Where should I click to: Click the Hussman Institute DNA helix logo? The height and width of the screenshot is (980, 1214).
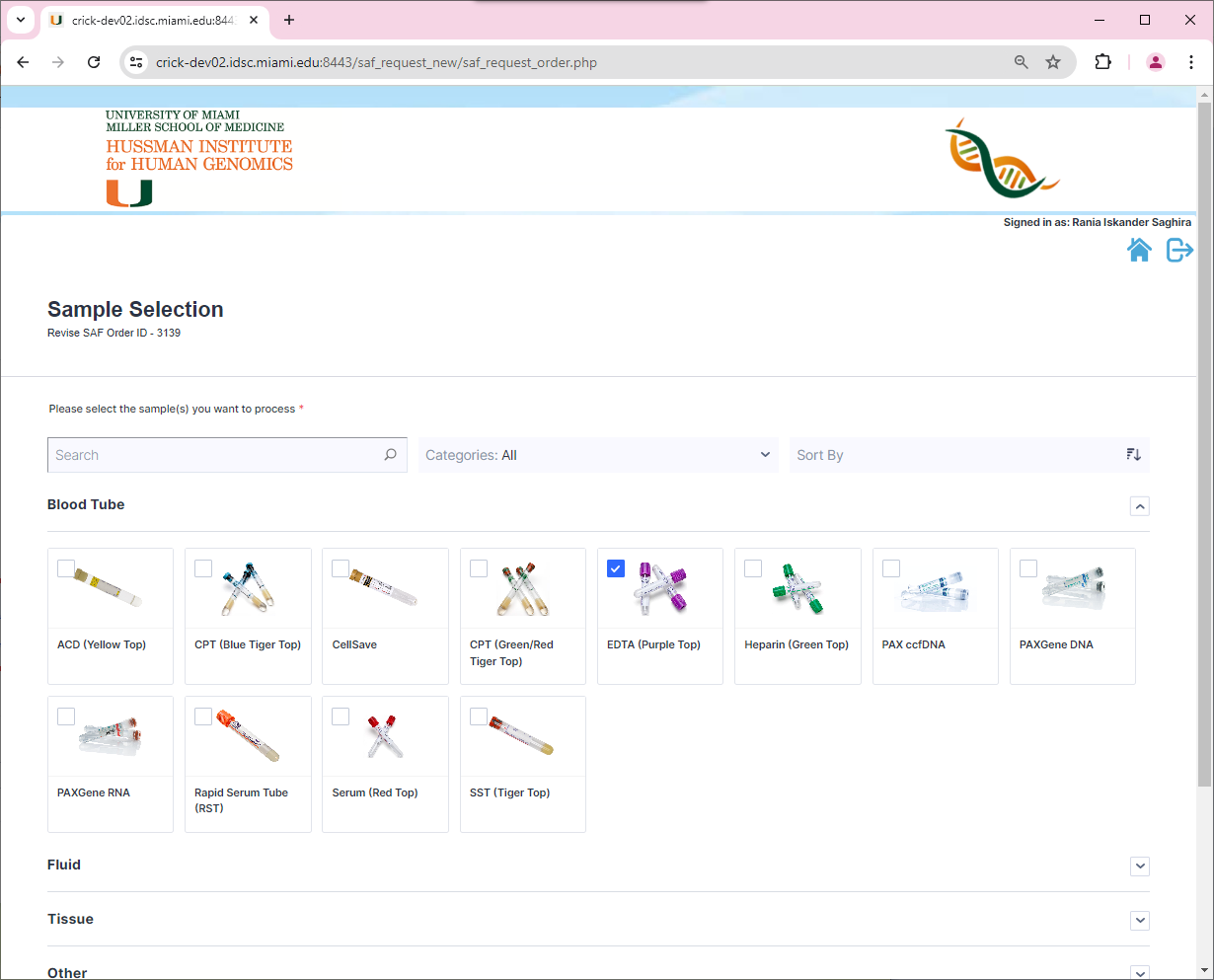pos(1002,156)
